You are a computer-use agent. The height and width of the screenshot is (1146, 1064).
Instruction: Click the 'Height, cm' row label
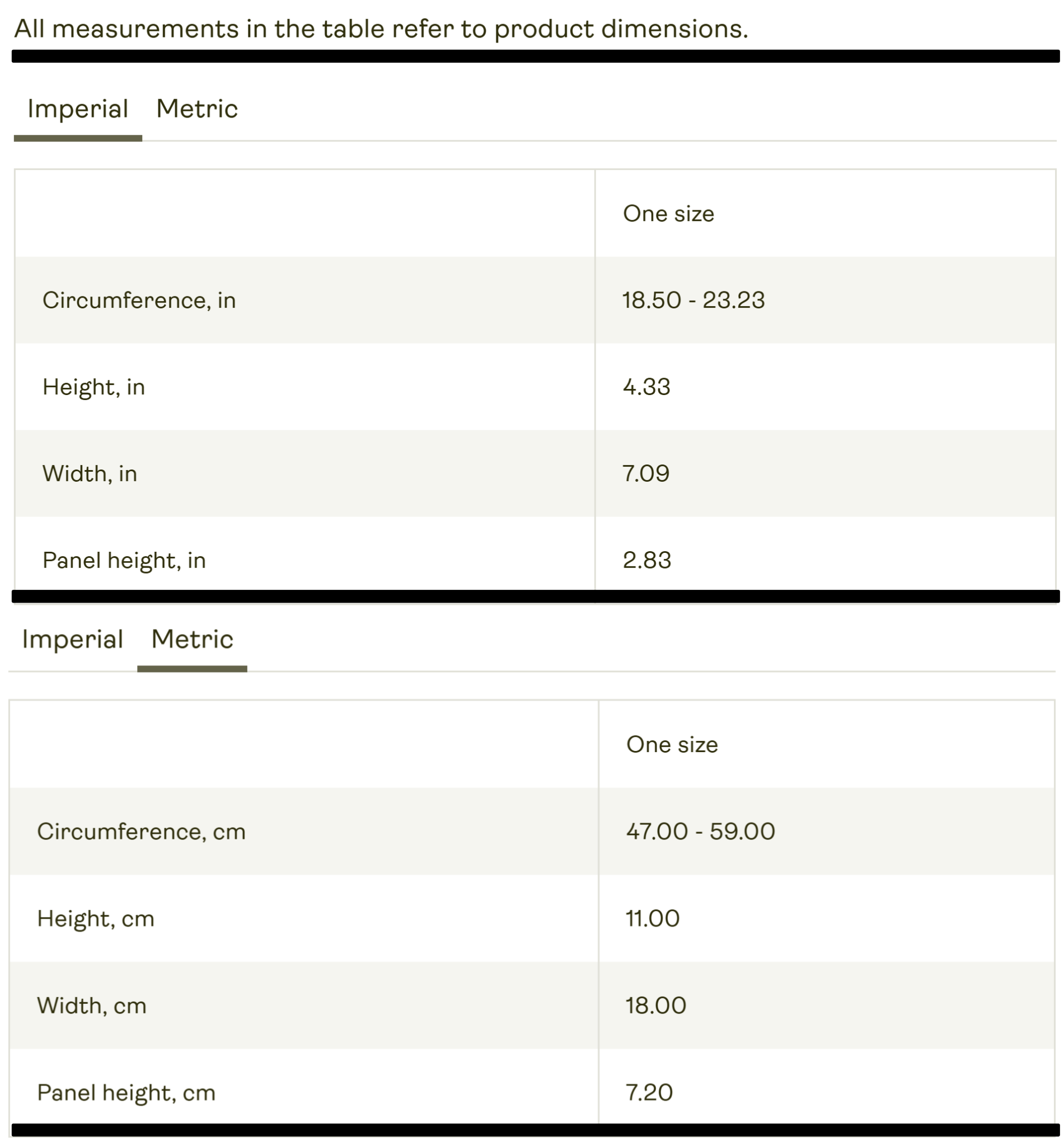pos(96,919)
